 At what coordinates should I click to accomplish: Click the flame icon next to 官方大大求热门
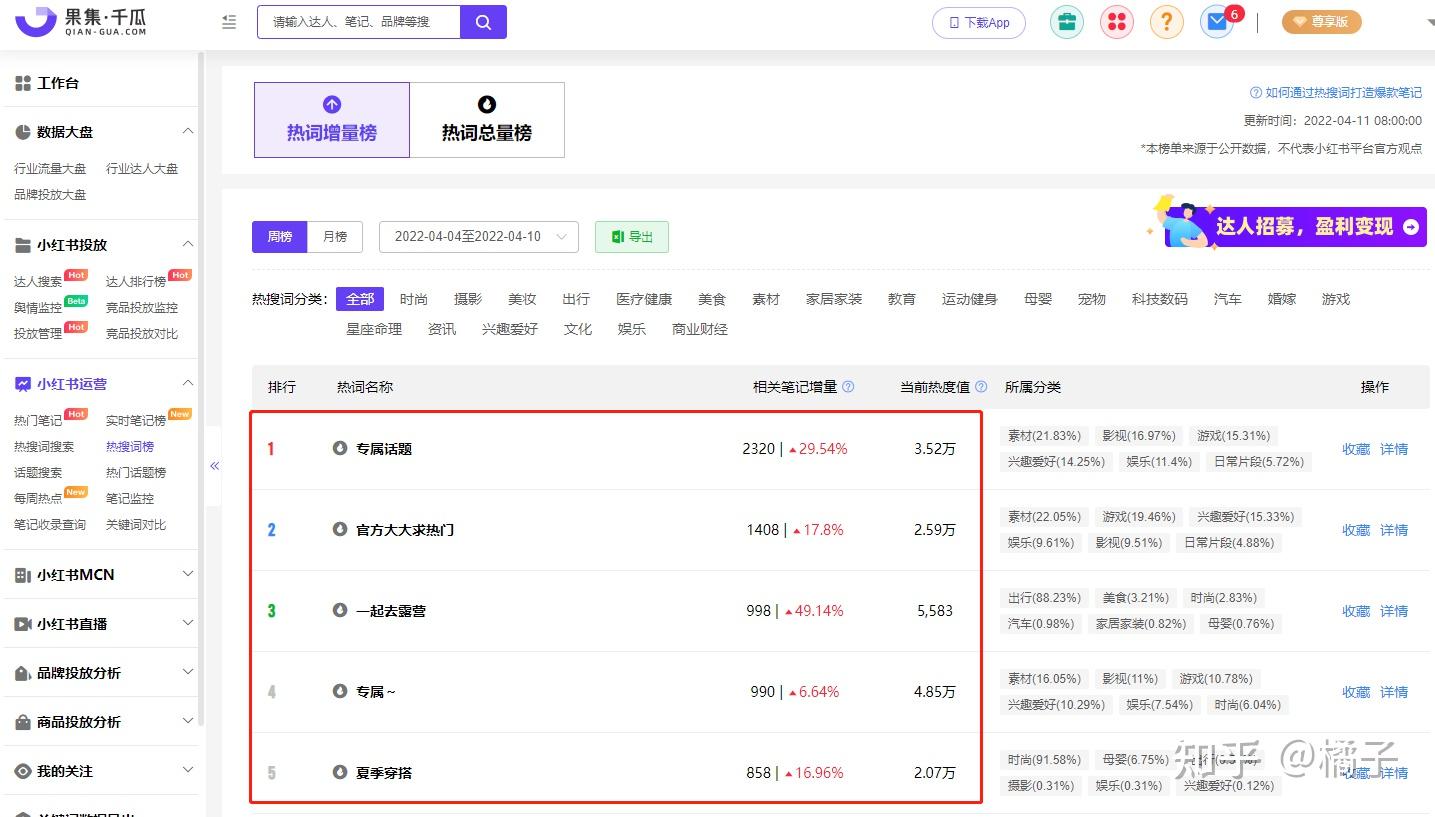[340, 529]
